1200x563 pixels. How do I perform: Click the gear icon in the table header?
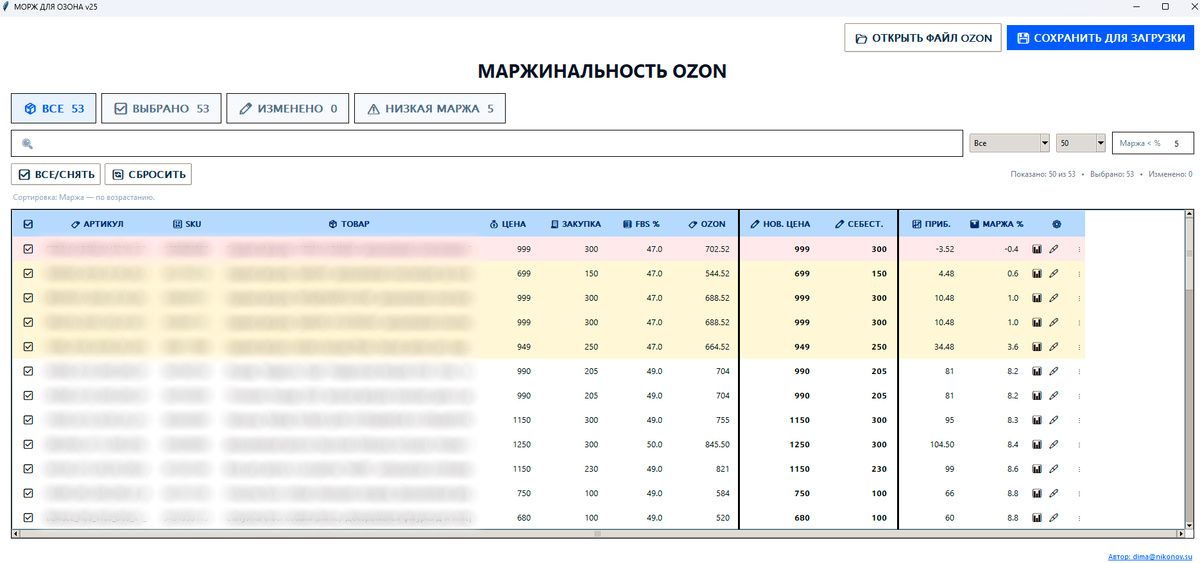[1056, 224]
